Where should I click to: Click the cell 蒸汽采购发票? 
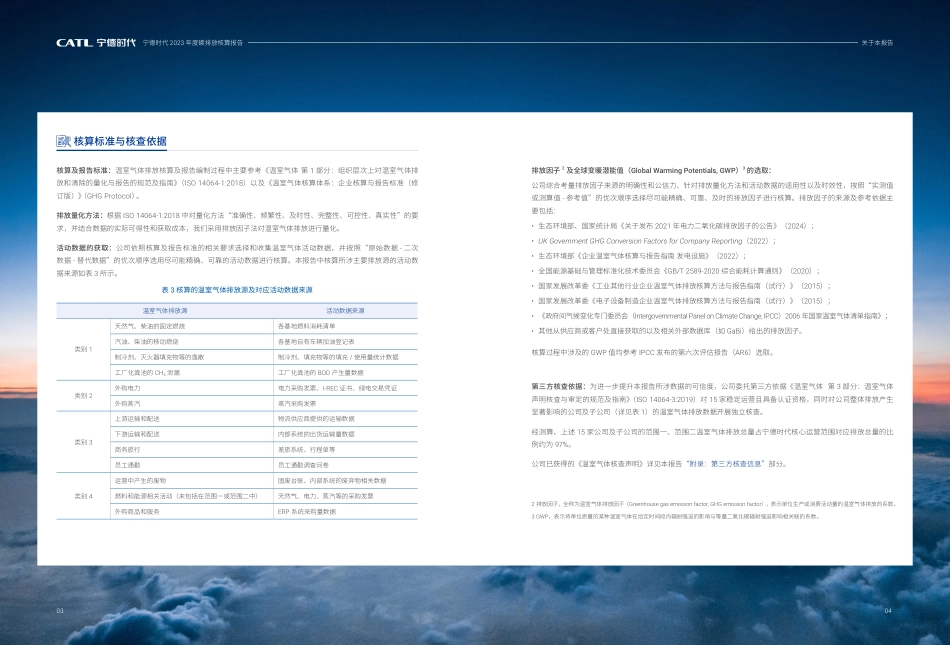[297, 404]
